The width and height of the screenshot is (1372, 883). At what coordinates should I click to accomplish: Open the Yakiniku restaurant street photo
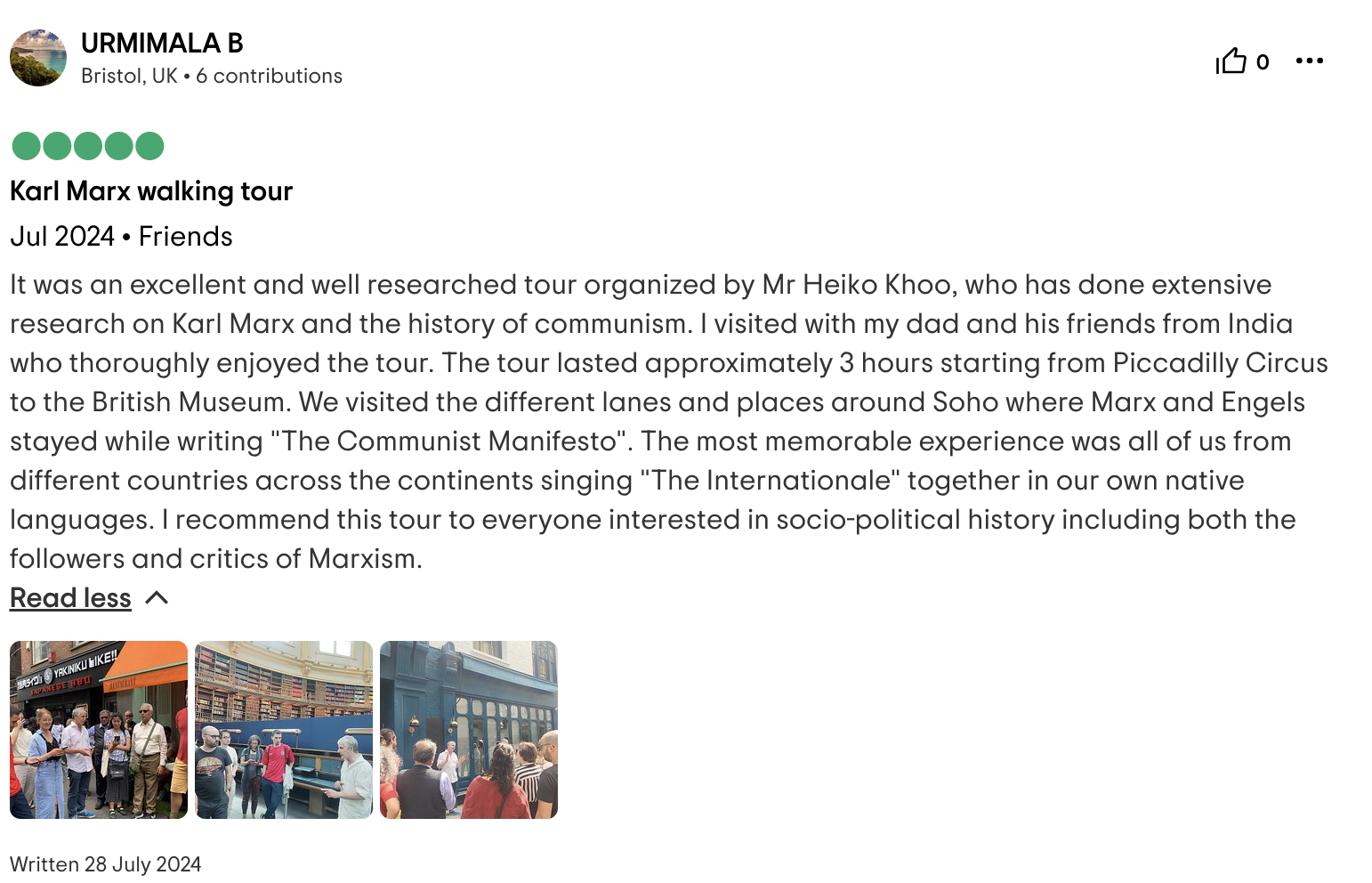click(x=99, y=730)
